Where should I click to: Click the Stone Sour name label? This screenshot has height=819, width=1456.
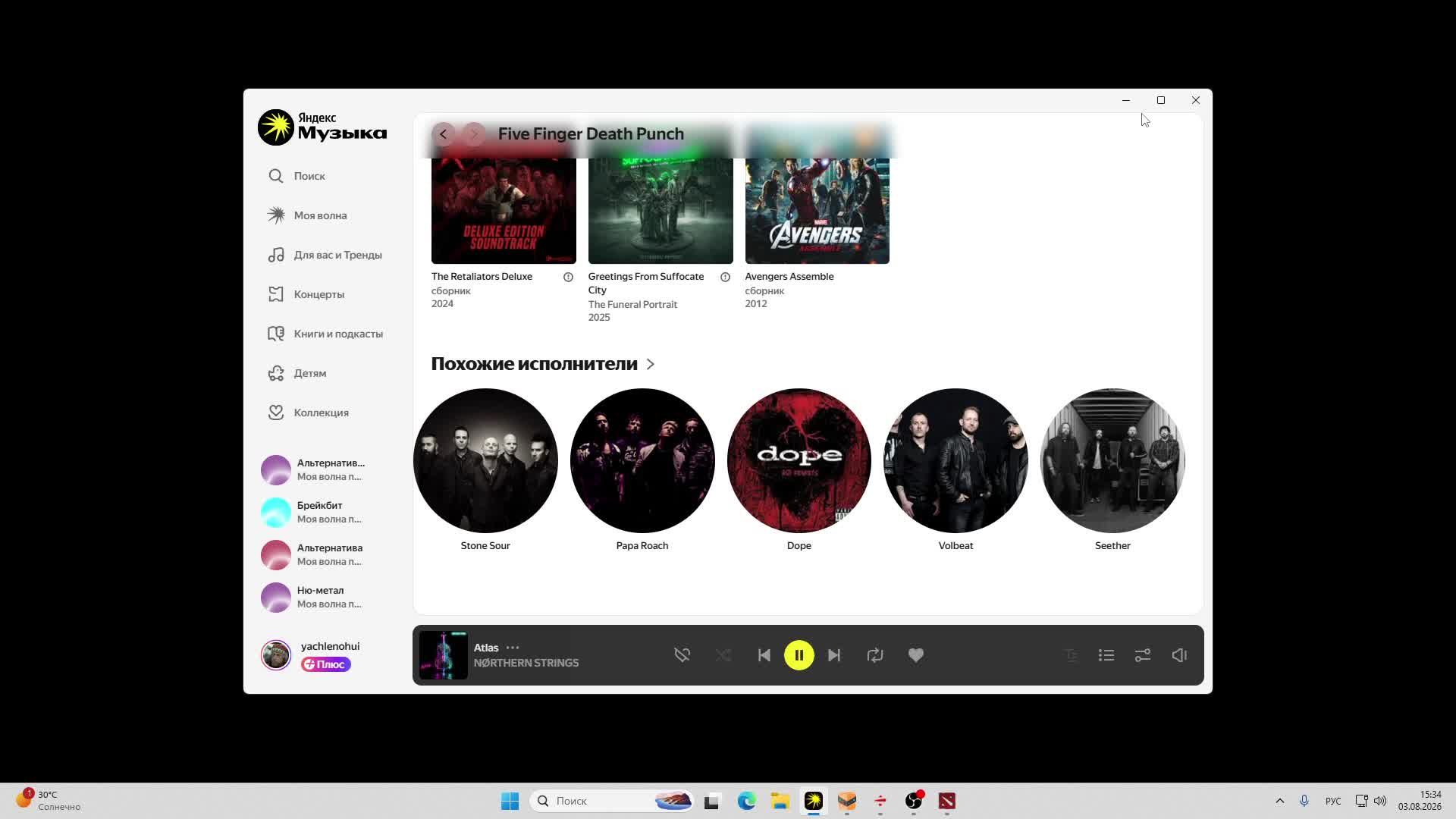(485, 546)
